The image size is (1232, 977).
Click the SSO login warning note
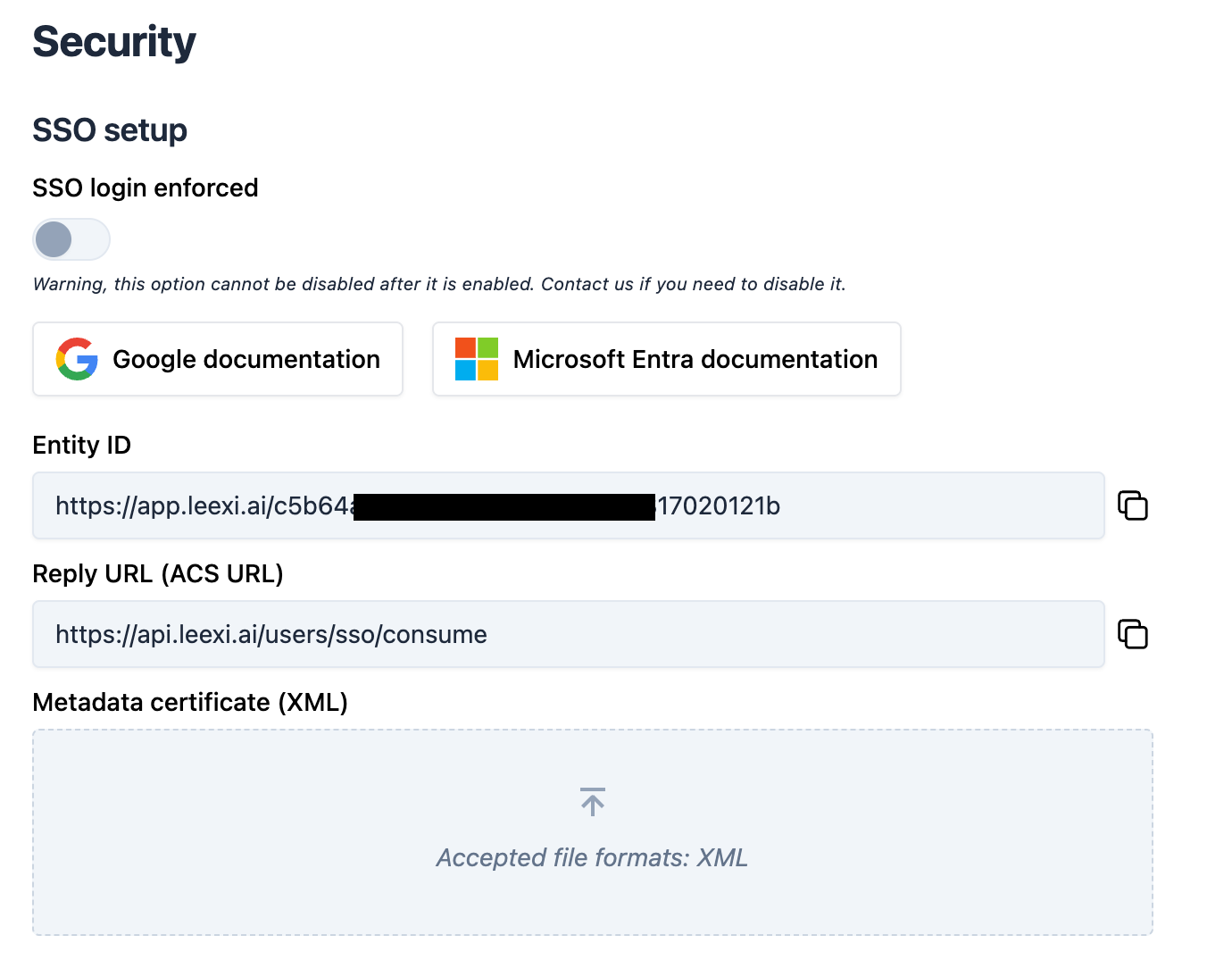coord(439,284)
